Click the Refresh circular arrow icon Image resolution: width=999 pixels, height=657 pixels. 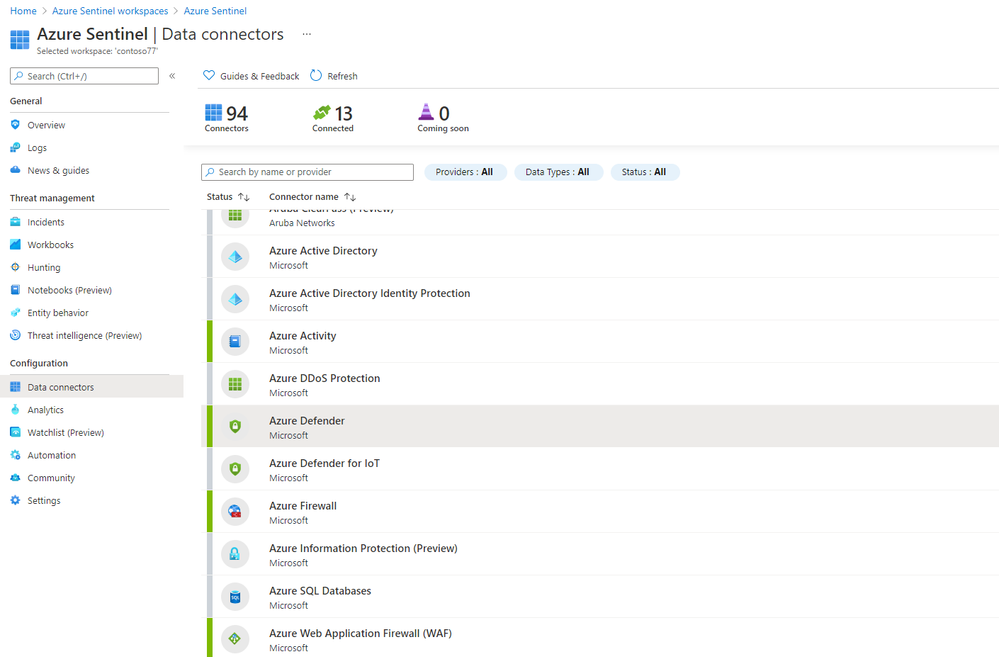point(316,75)
